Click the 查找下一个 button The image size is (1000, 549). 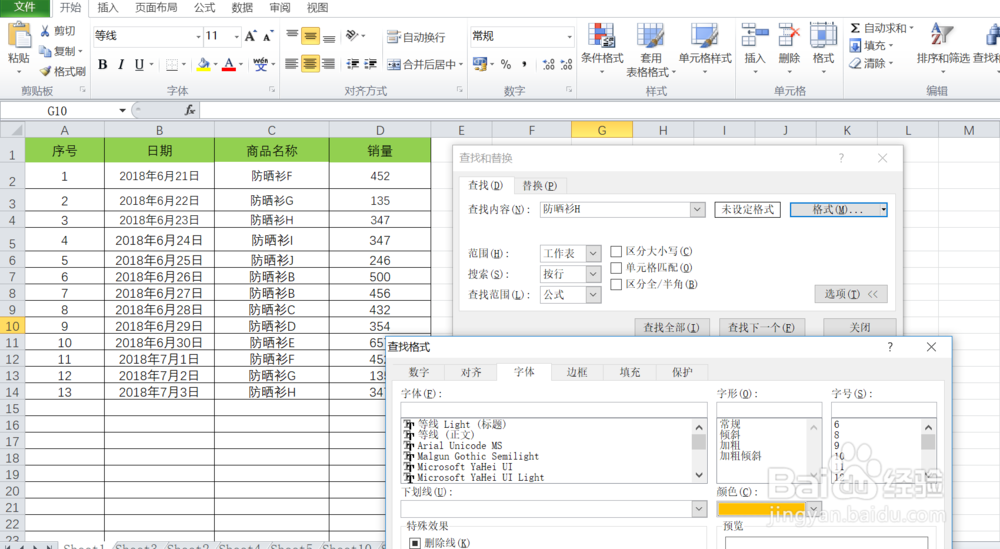pos(761,327)
